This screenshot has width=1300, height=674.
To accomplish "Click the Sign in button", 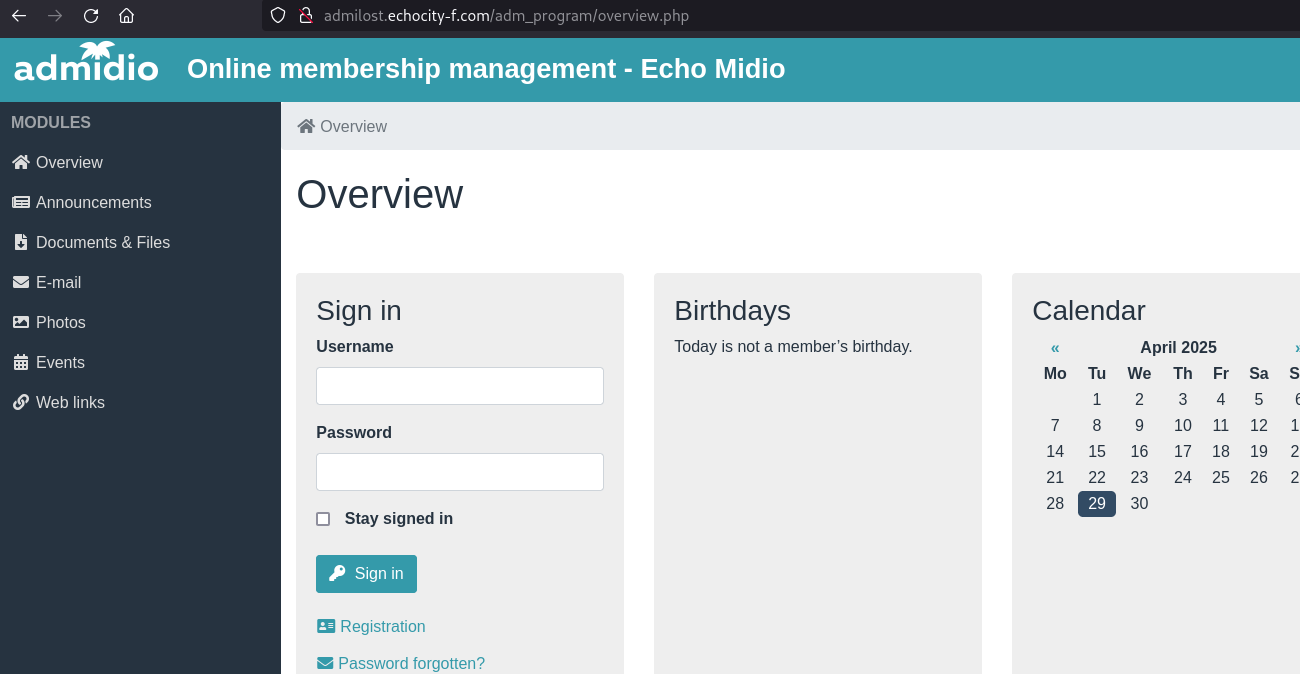I will (366, 574).
